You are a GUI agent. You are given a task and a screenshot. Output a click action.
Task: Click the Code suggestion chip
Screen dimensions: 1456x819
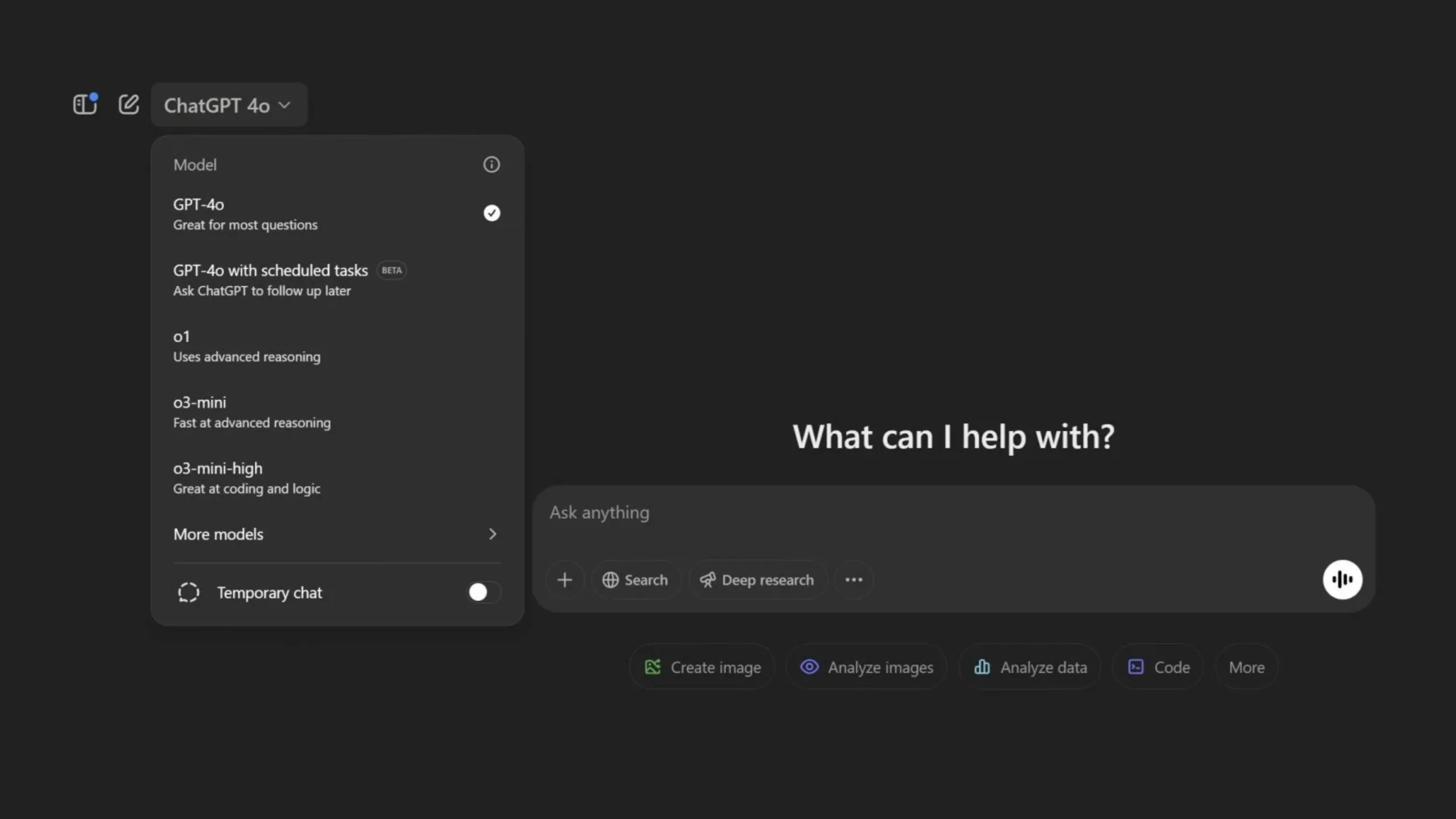pyautogui.click(x=1159, y=667)
